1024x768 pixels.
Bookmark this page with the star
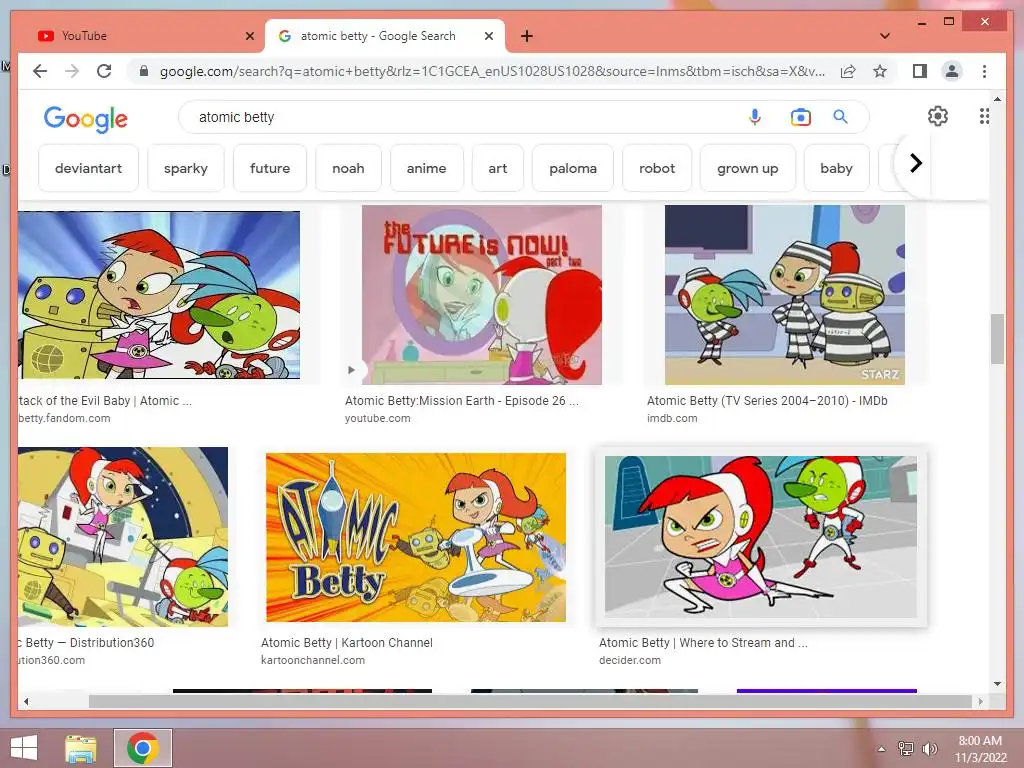pyautogui.click(x=880, y=71)
